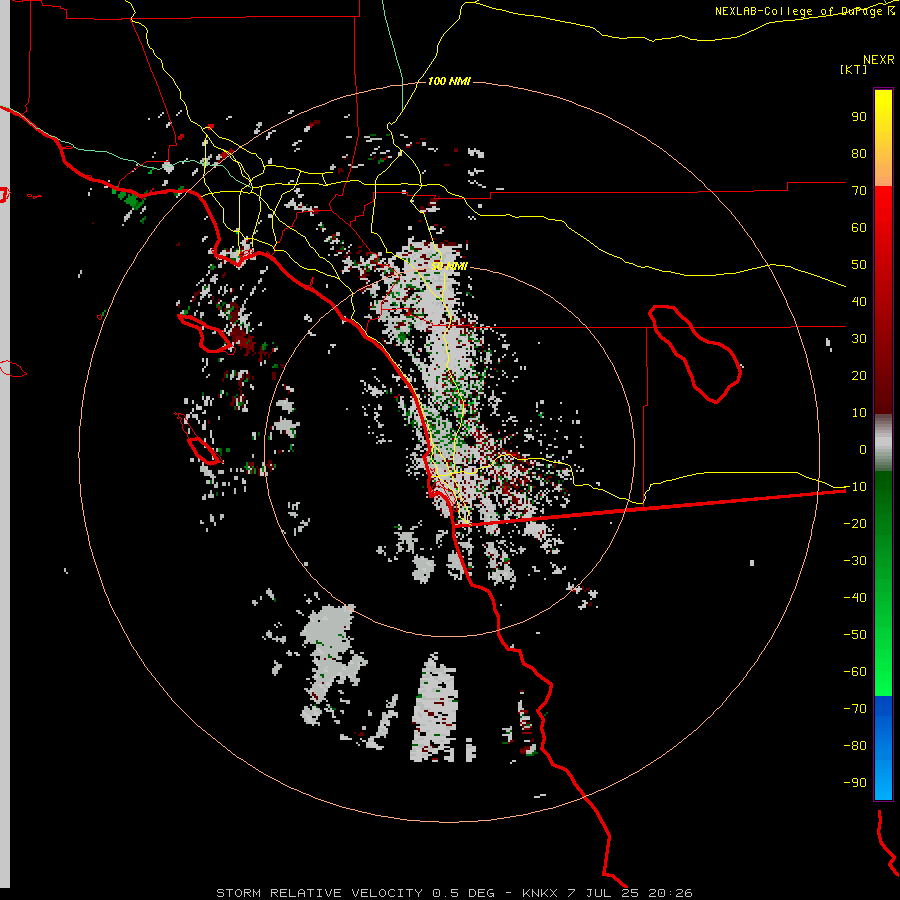
Task: Click the 100 NMI range ring label
Action: (449, 82)
